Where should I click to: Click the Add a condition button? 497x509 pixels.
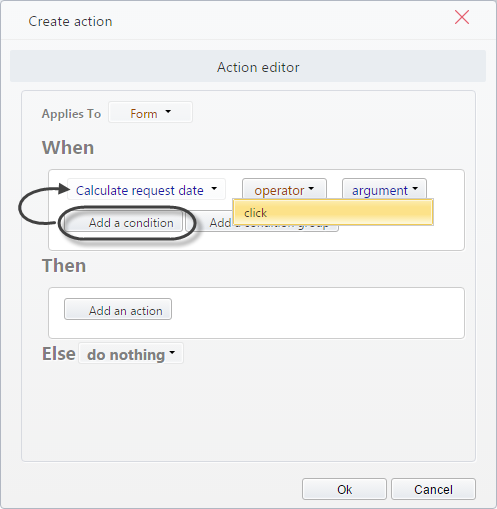coord(123,222)
